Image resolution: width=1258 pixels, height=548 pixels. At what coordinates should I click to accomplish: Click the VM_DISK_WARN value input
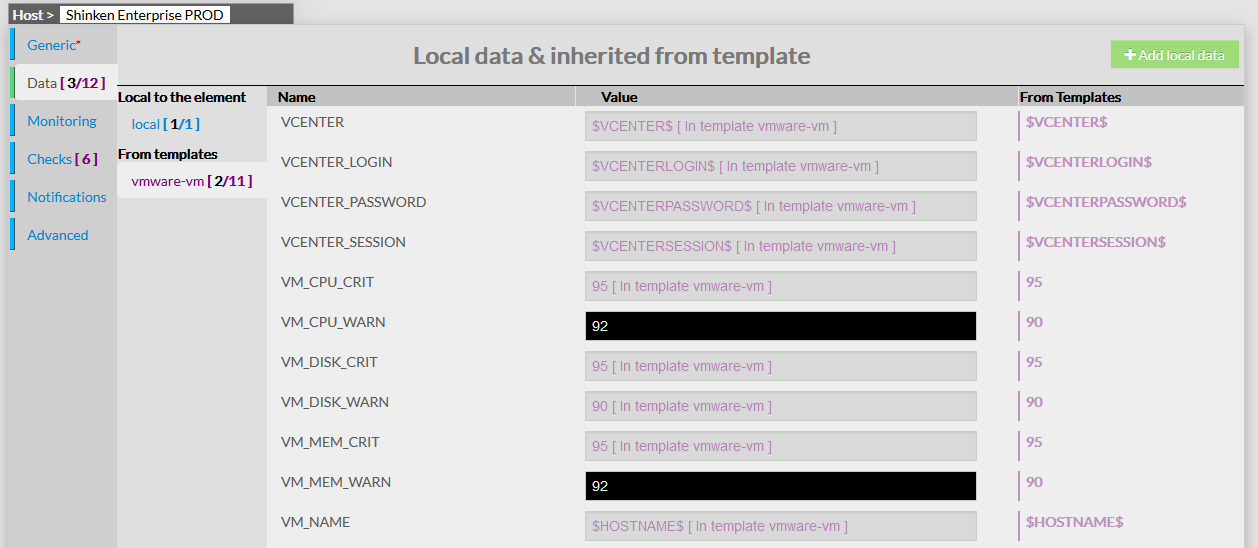pos(780,406)
